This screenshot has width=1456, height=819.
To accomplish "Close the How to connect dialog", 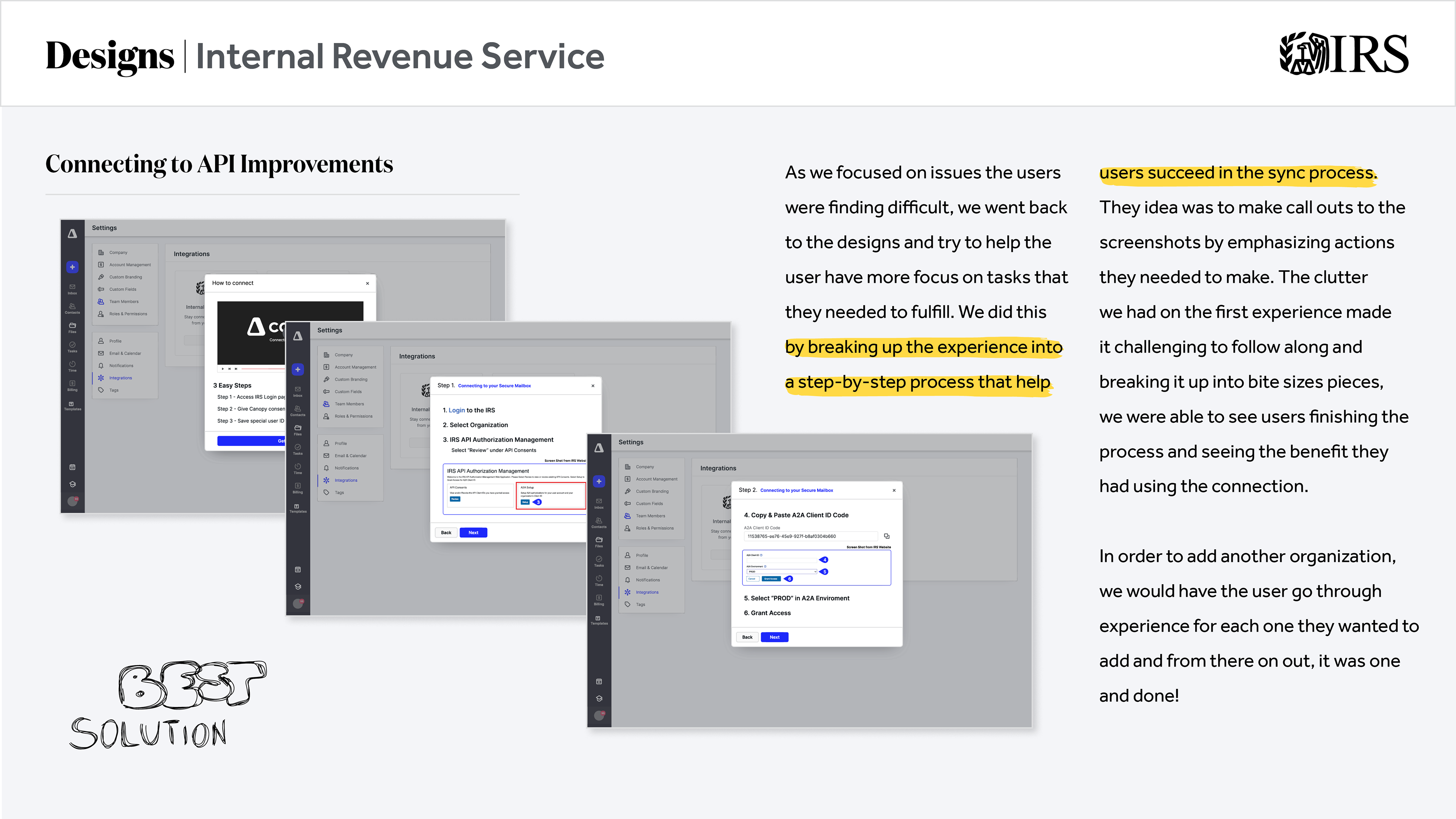I will (x=367, y=283).
